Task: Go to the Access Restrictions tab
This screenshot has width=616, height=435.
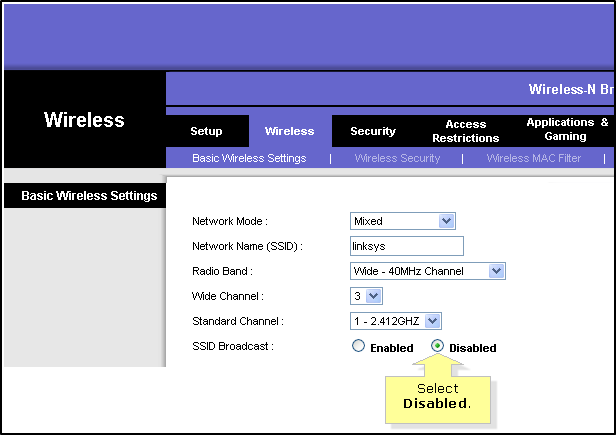Action: 466,131
